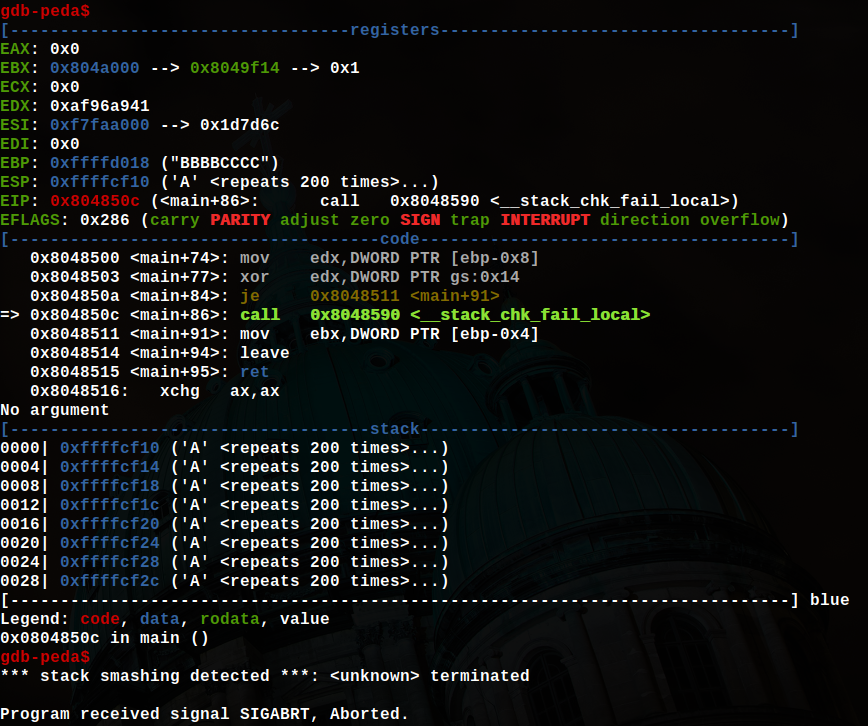Select EBX address 0x804a000

pos(95,68)
